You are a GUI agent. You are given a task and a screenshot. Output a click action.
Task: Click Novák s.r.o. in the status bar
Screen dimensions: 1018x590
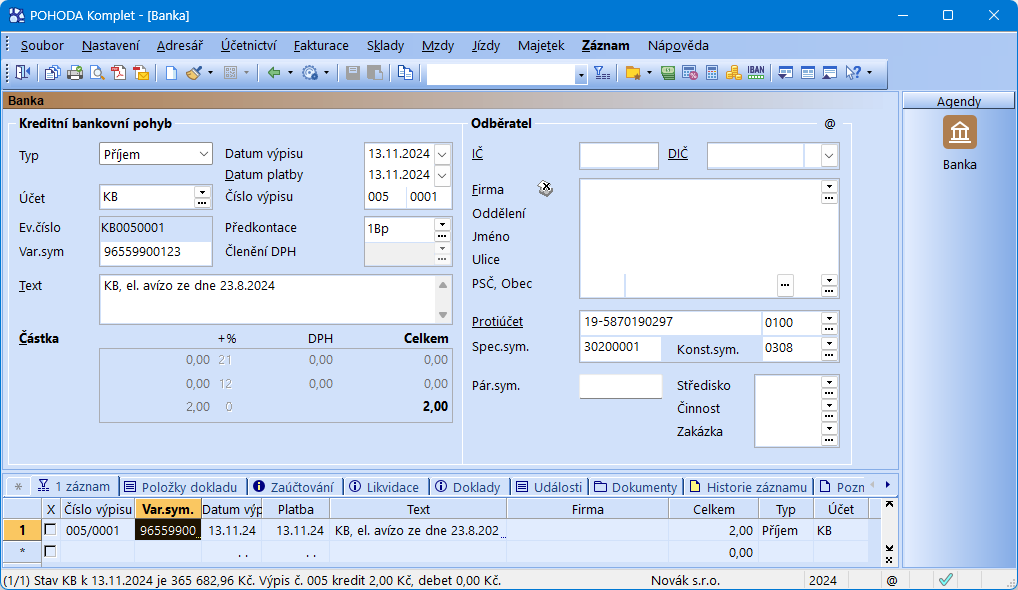[686, 580]
